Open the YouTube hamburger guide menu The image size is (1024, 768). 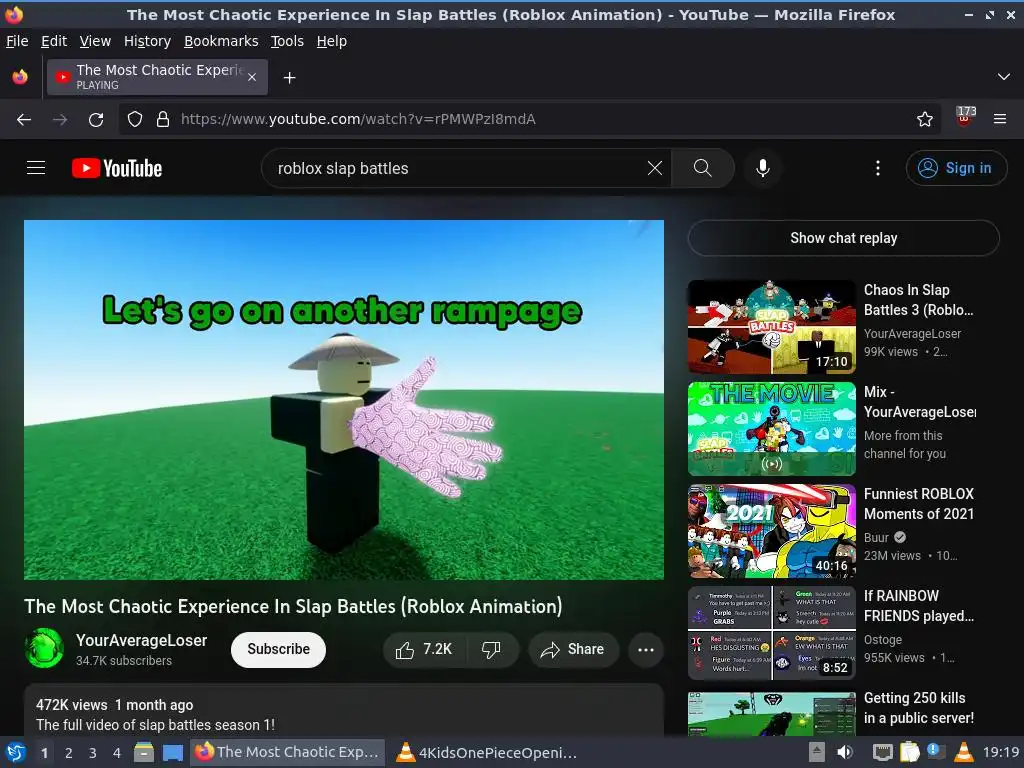36,168
